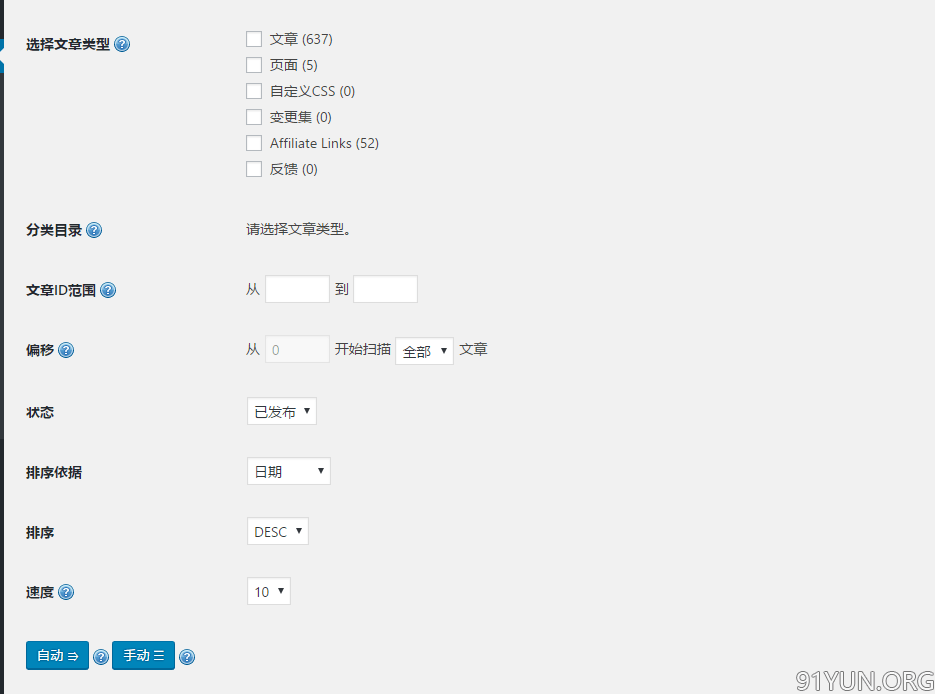Toggle the 反馈 (0) checkbox
935x694 pixels.
254,169
